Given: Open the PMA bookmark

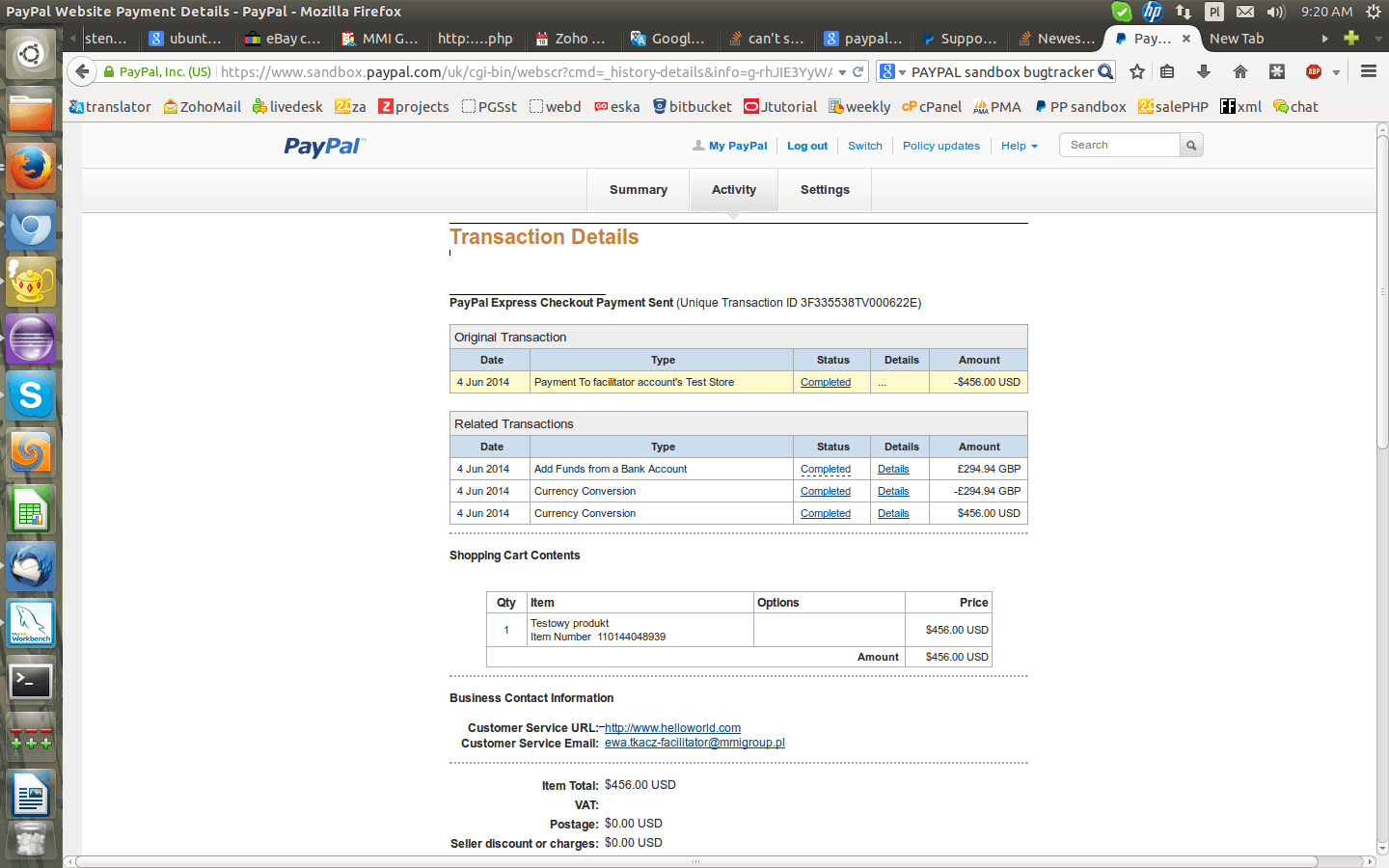Looking at the screenshot, I should click(997, 107).
